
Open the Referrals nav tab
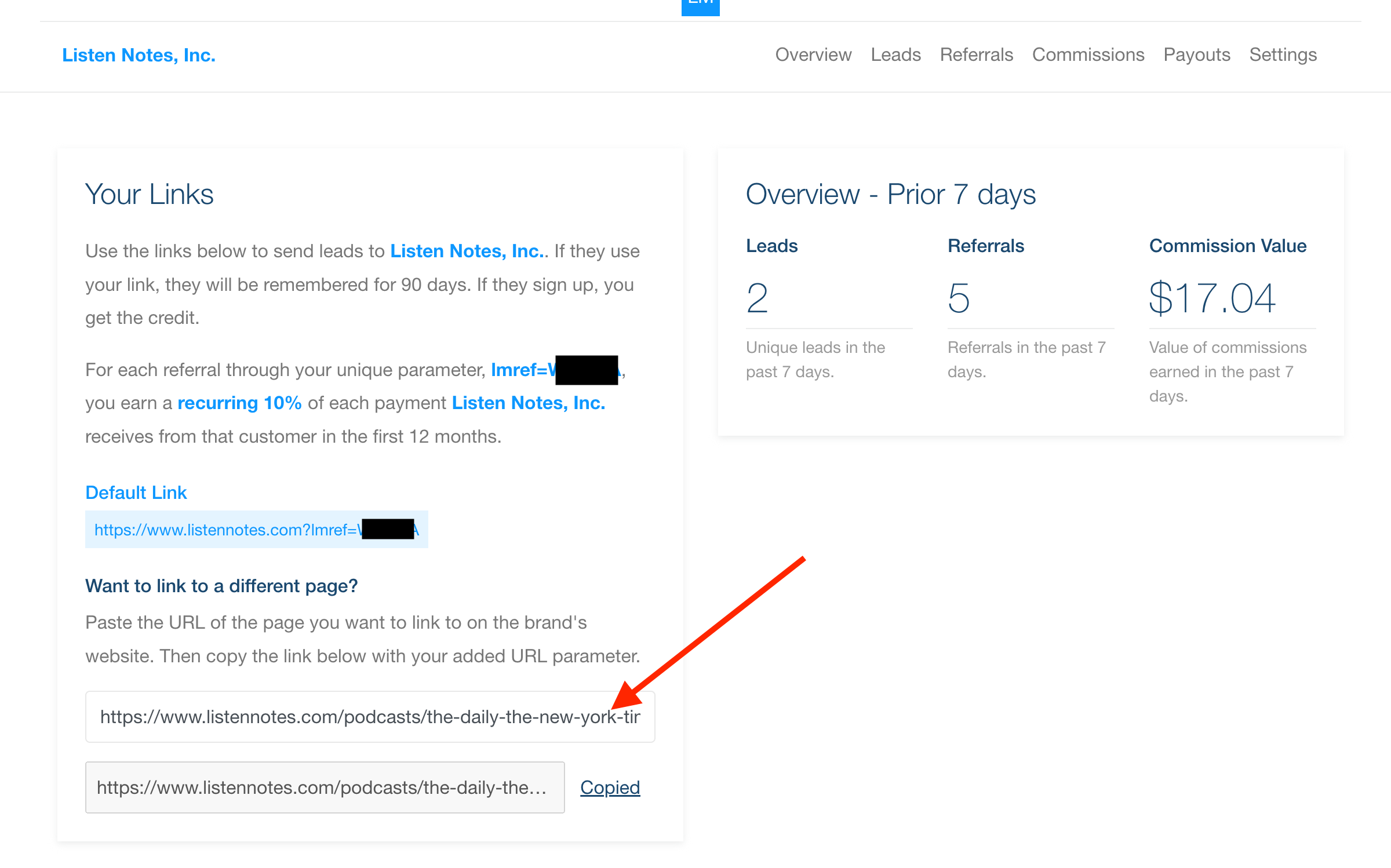tap(976, 54)
